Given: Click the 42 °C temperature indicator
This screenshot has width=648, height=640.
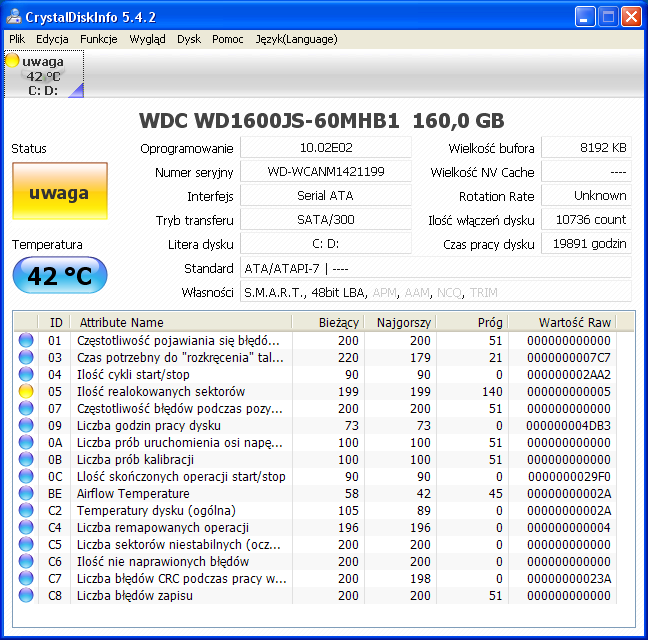Looking at the screenshot, I should pyautogui.click(x=60, y=275).
